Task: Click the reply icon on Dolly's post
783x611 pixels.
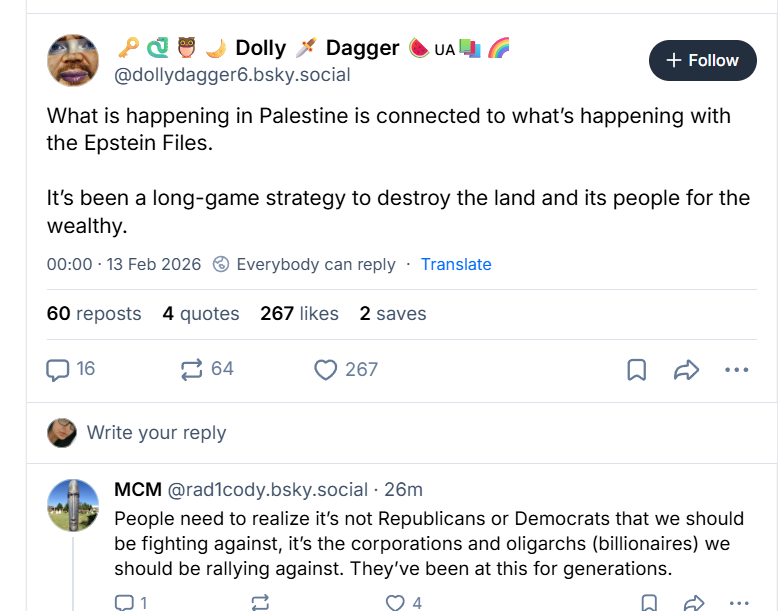Action: tap(59, 369)
